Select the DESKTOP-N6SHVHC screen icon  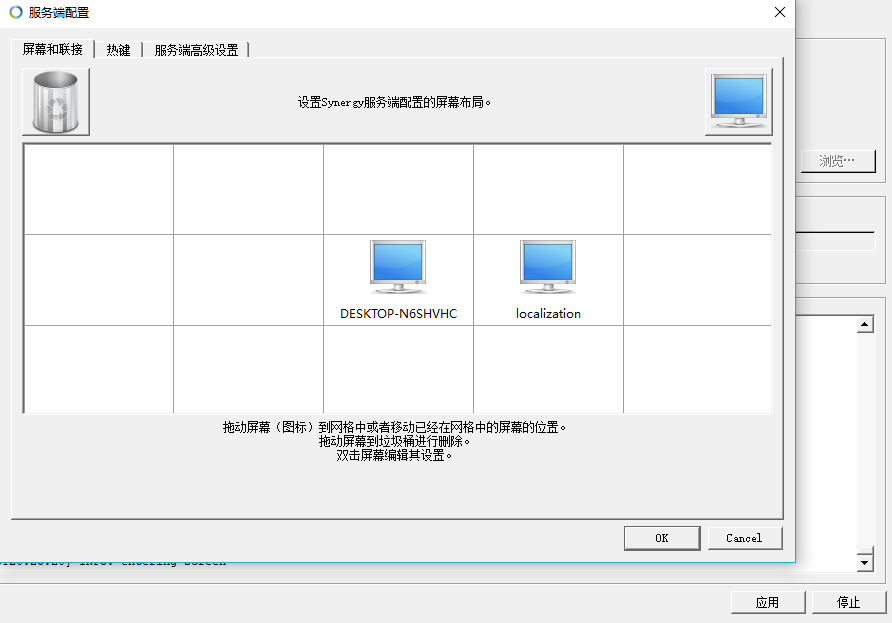pyautogui.click(x=397, y=266)
